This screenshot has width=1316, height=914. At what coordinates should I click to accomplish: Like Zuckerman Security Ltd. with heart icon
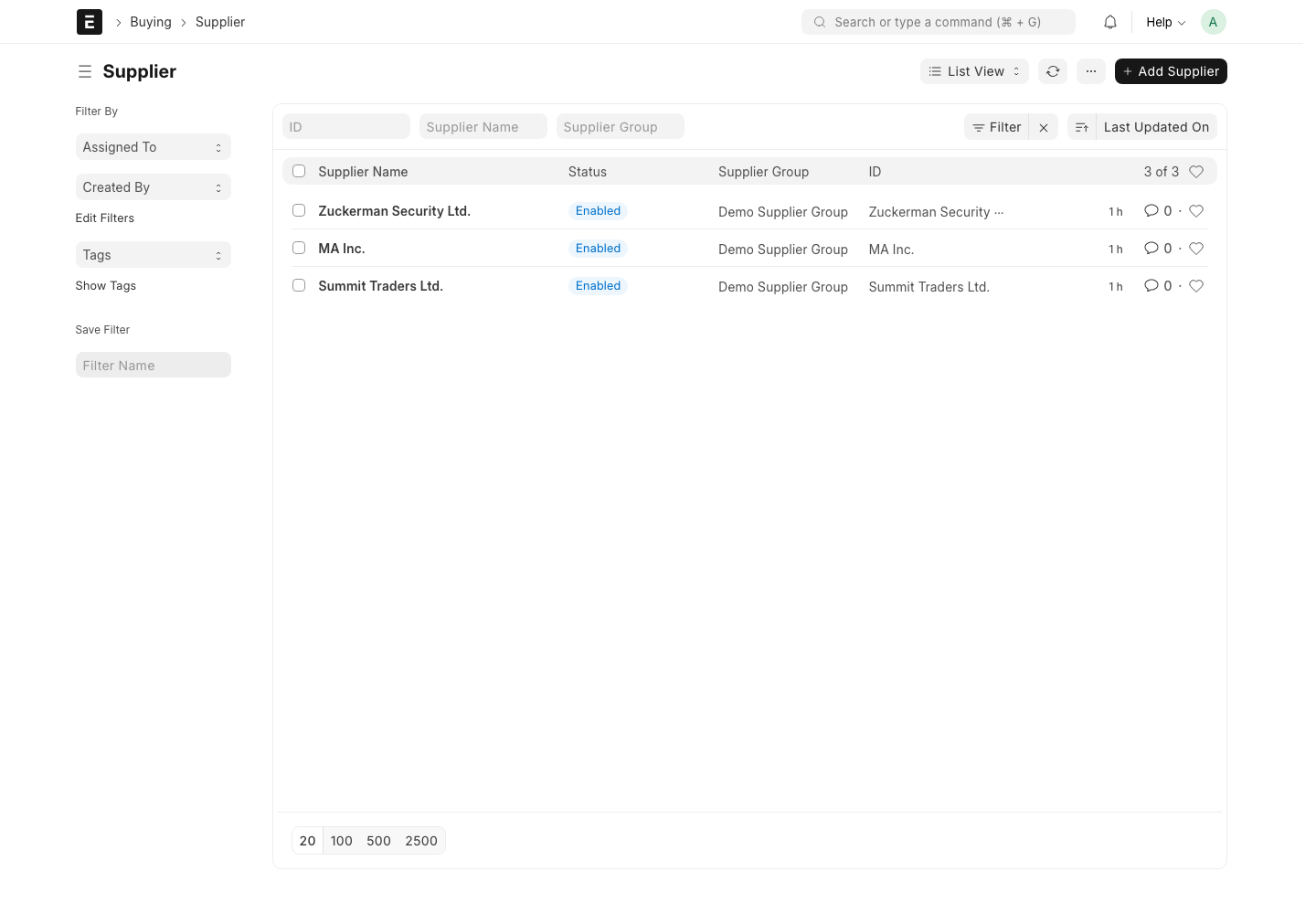click(x=1196, y=211)
